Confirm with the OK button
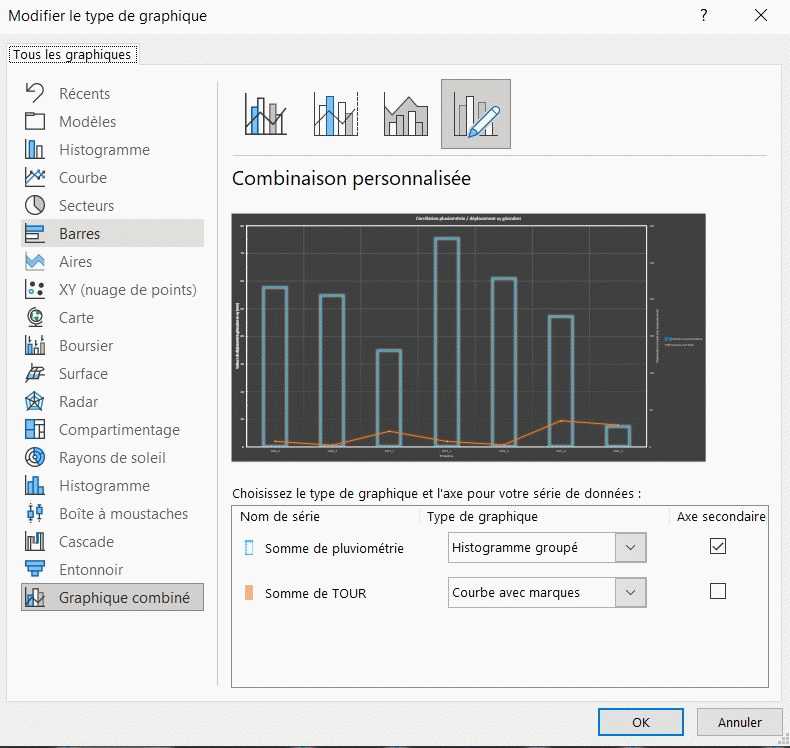The height and width of the screenshot is (748, 790). [641, 722]
